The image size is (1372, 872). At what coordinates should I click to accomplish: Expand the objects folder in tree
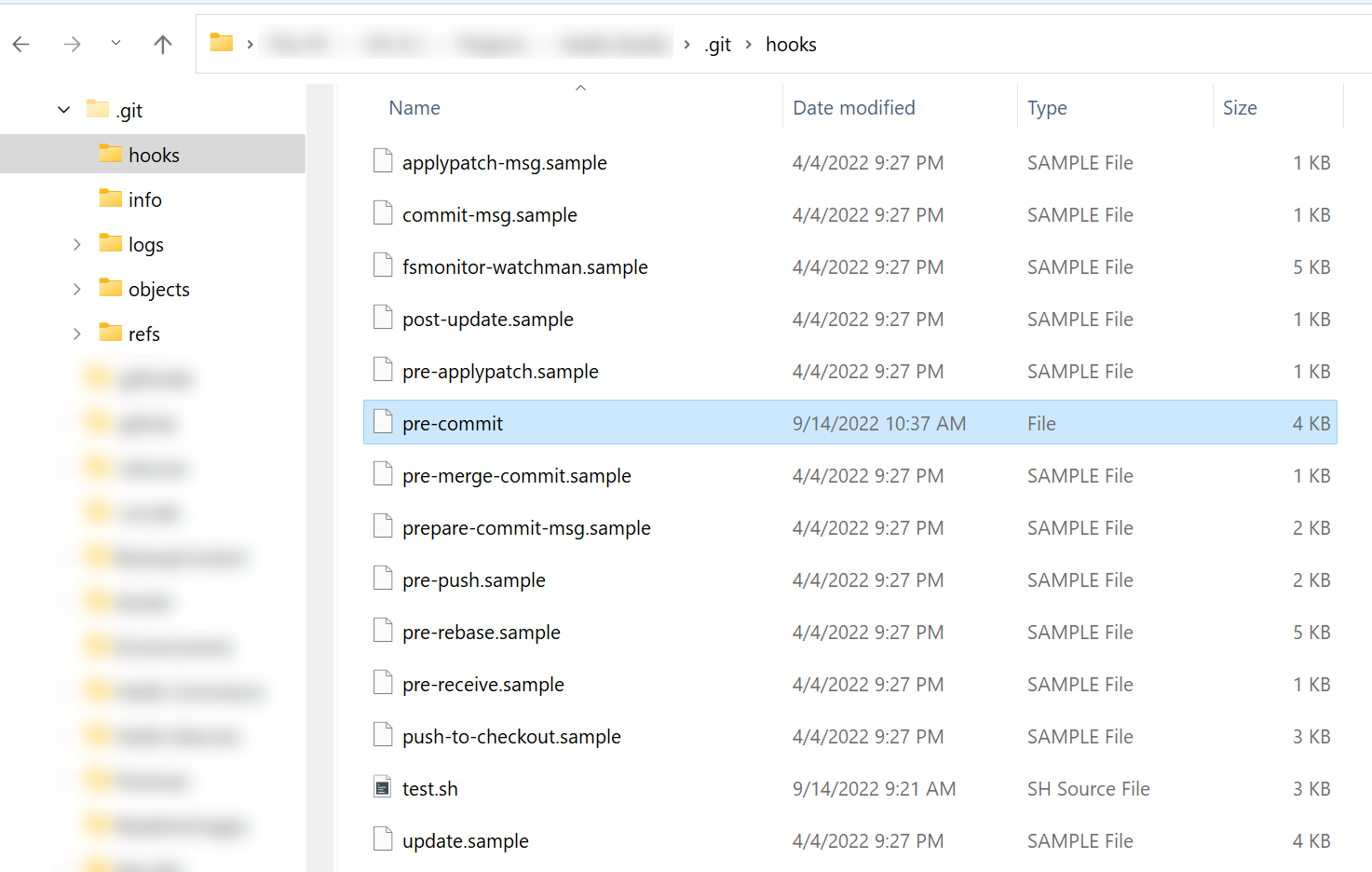[77, 289]
